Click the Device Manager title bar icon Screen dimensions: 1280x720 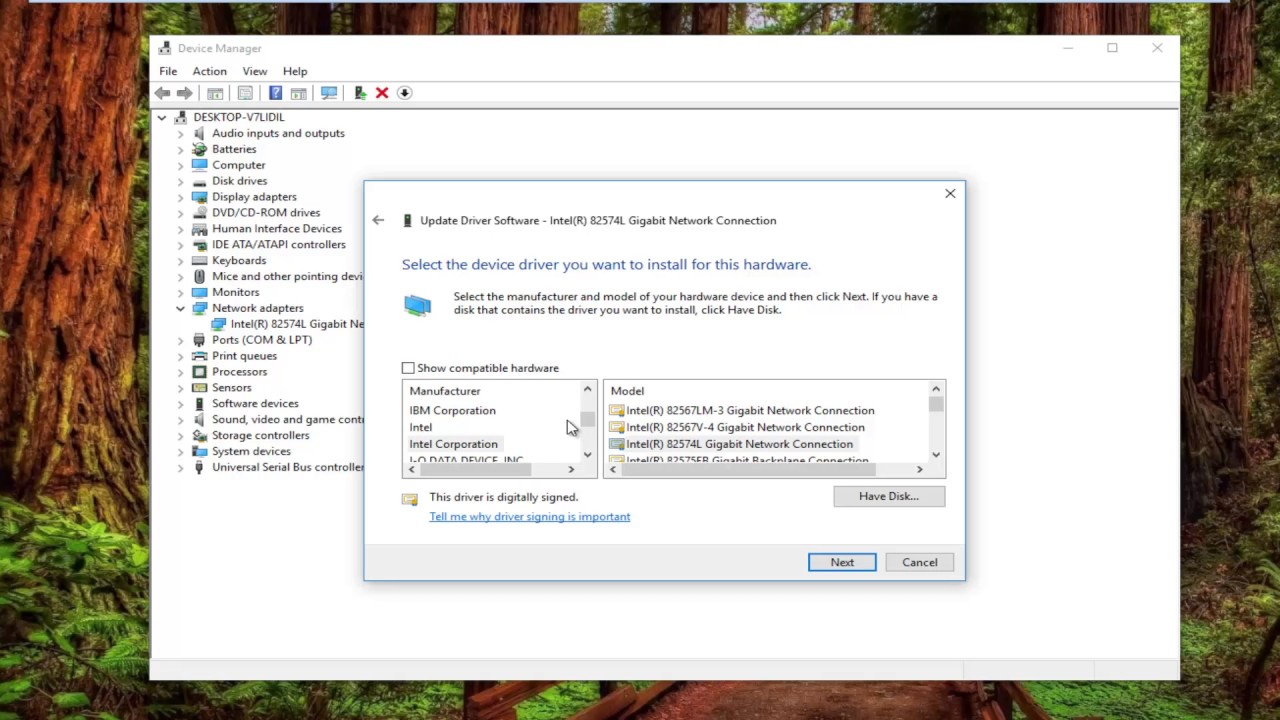[165, 48]
